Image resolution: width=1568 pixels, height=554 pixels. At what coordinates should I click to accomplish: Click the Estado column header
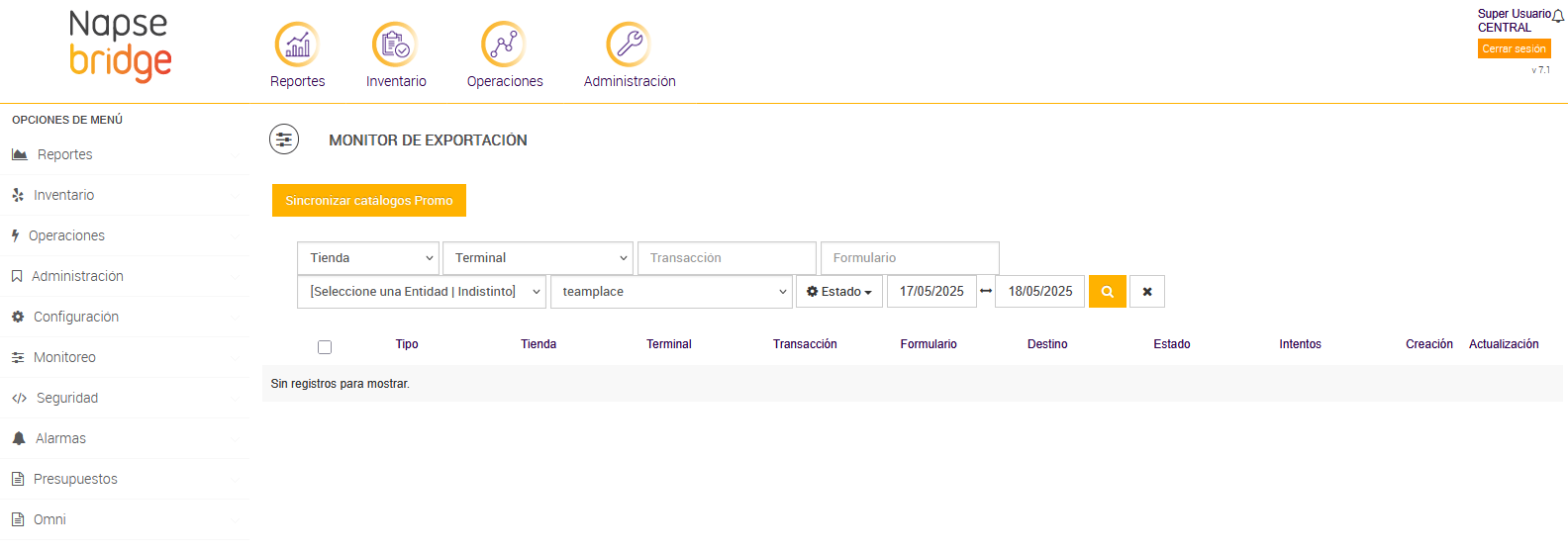1172,344
